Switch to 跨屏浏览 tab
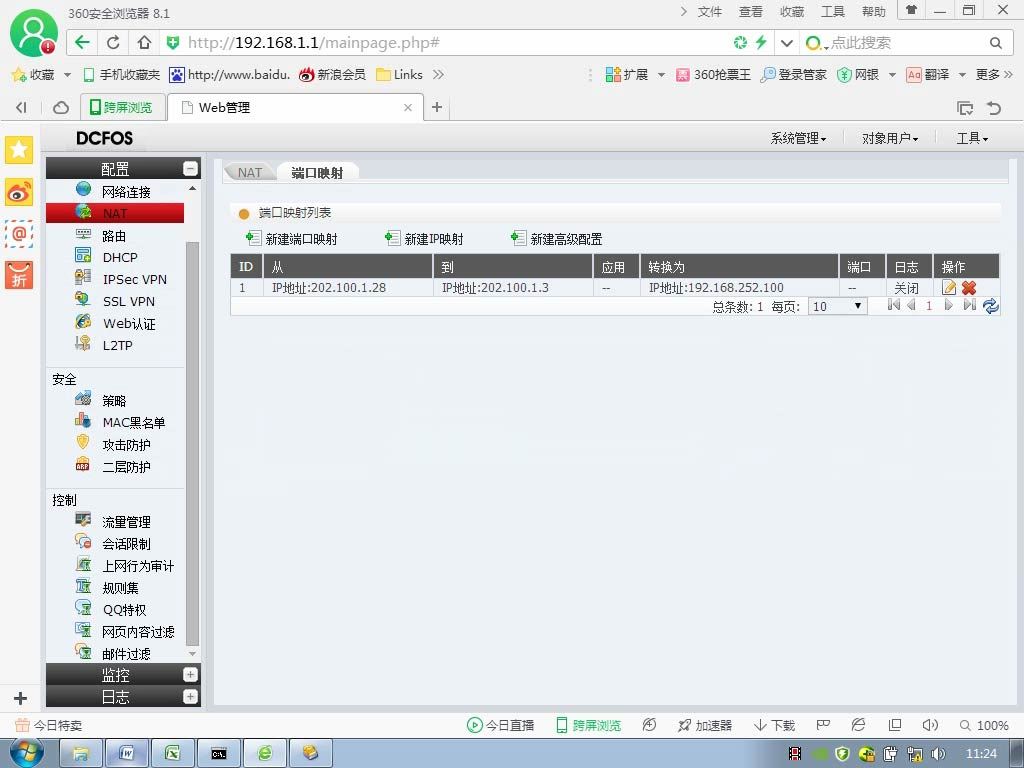The height and width of the screenshot is (768, 1024). pos(121,107)
